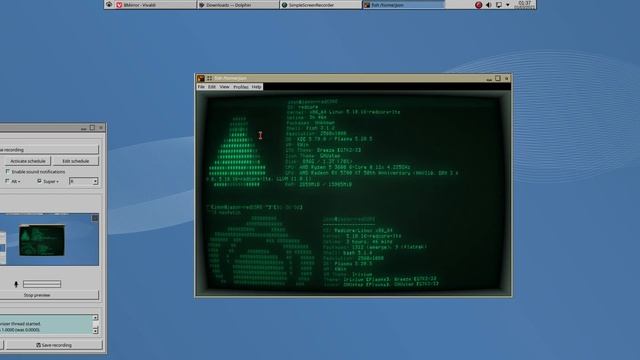
Task: Toggle the Alt hotkey checkbox
Action: (x=7, y=181)
